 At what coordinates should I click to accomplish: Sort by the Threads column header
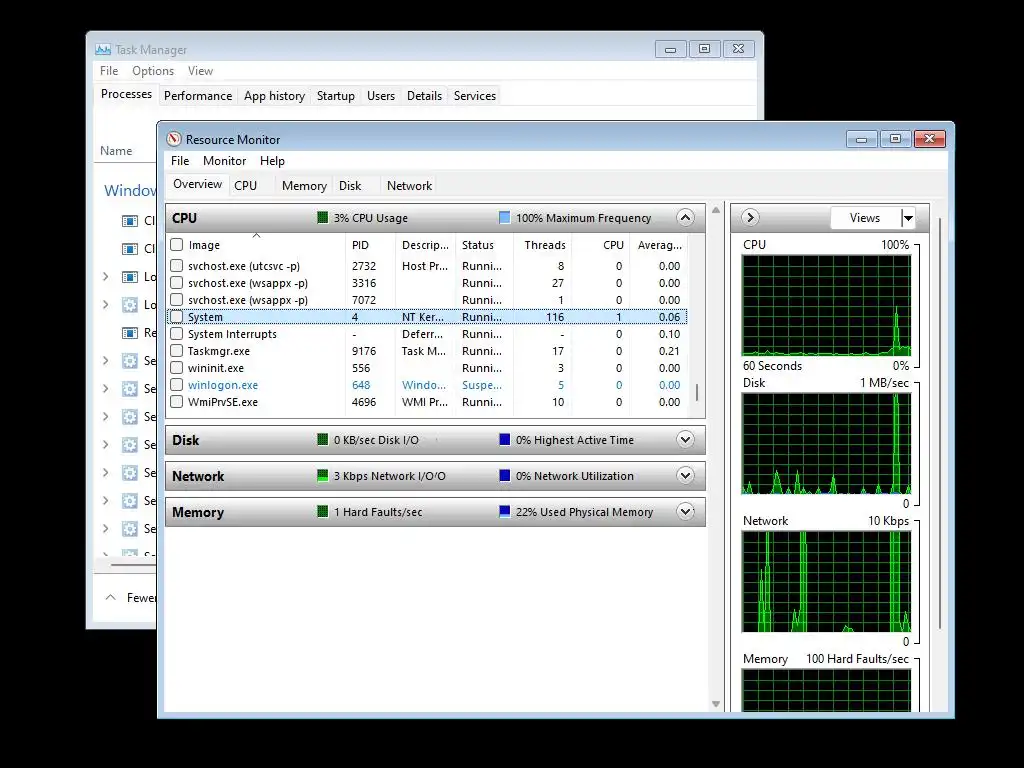click(543, 245)
